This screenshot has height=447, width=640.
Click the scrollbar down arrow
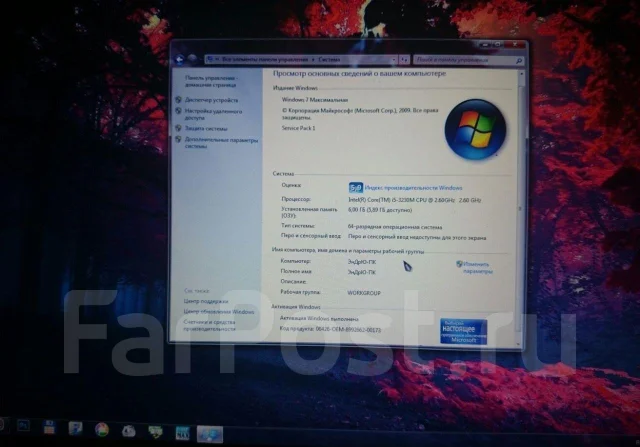[x=520, y=343]
